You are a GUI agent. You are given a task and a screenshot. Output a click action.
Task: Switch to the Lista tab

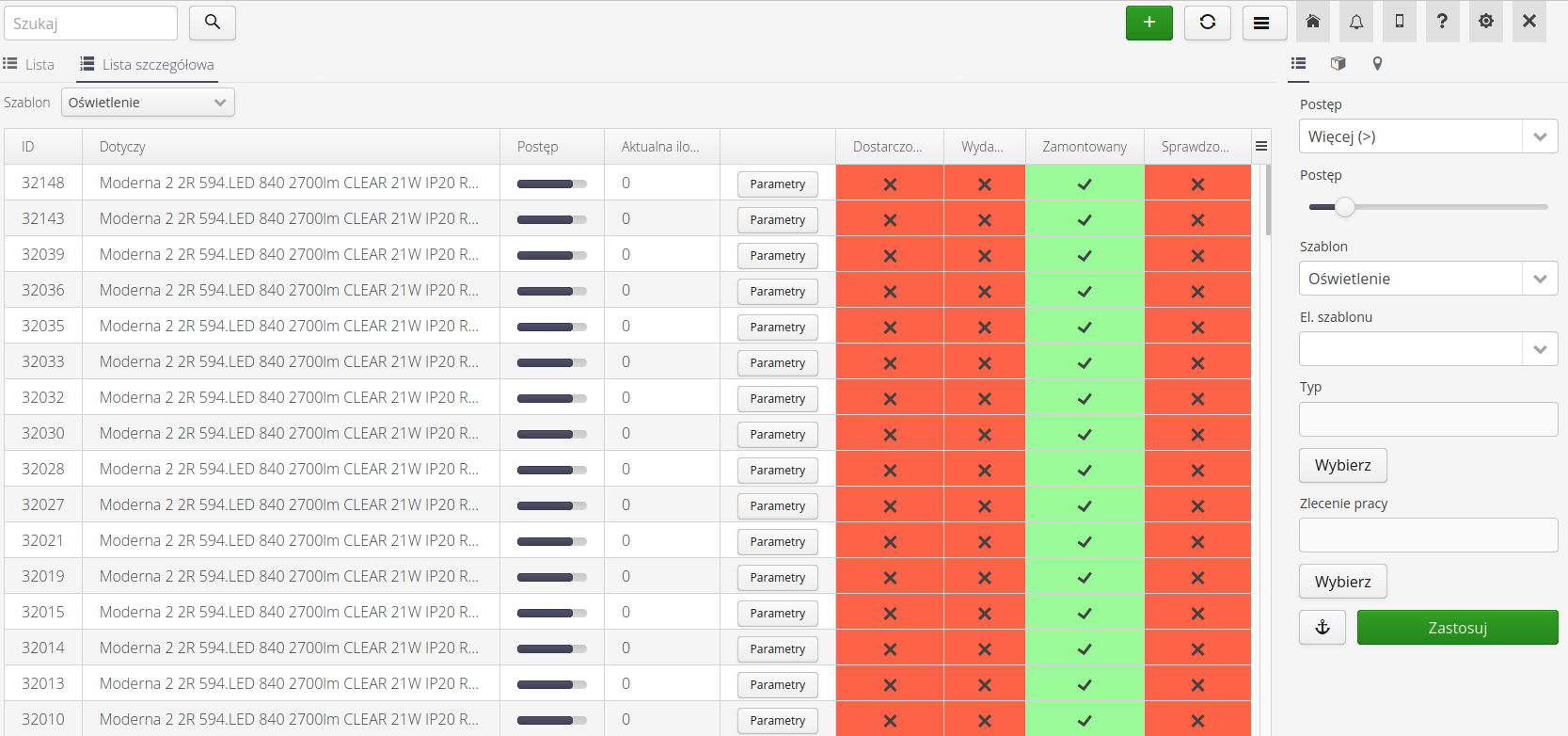(x=29, y=64)
